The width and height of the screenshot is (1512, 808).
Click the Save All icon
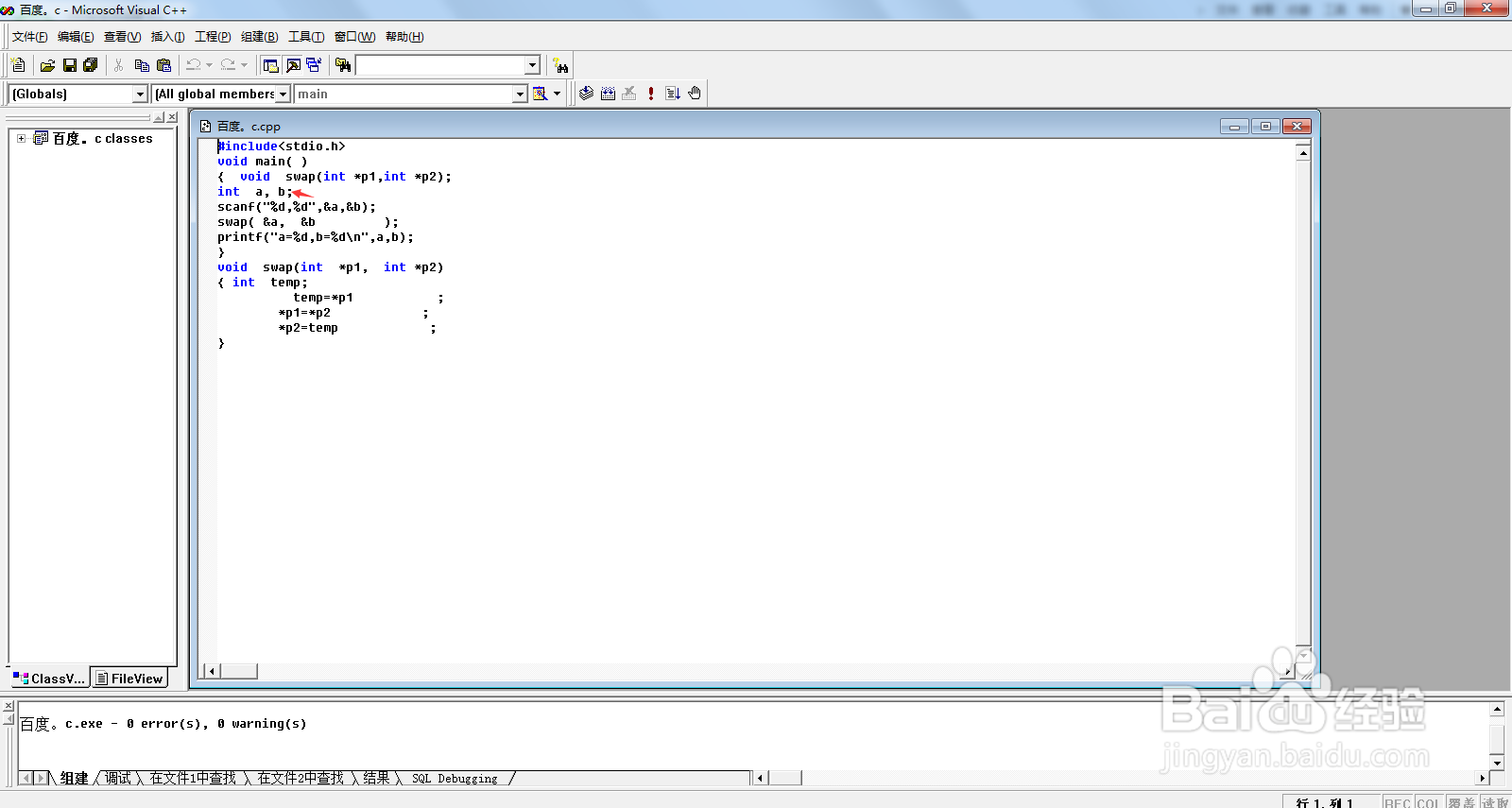point(91,65)
